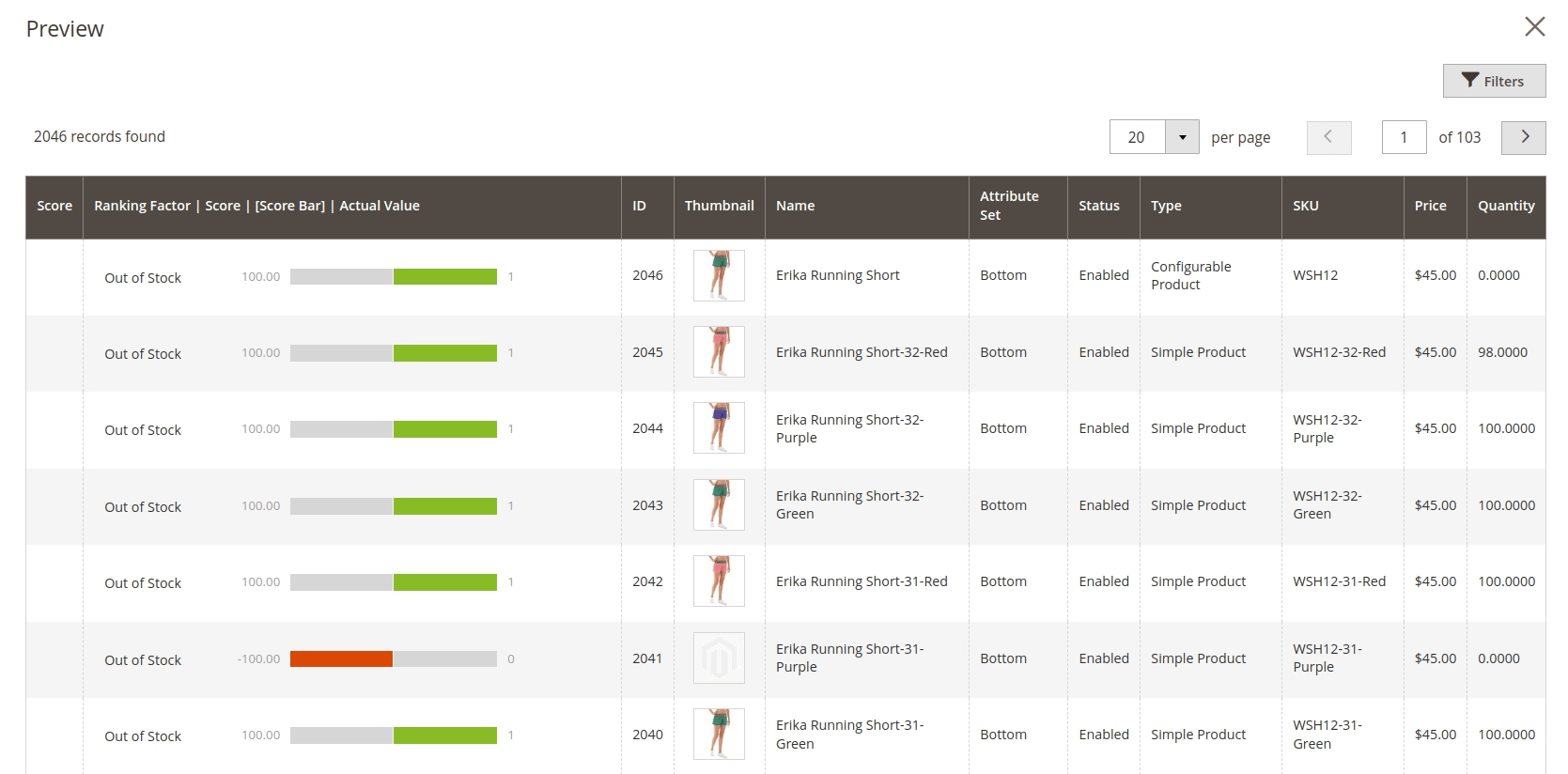
Task: Go to next page of records
Action: click(x=1523, y=137)
